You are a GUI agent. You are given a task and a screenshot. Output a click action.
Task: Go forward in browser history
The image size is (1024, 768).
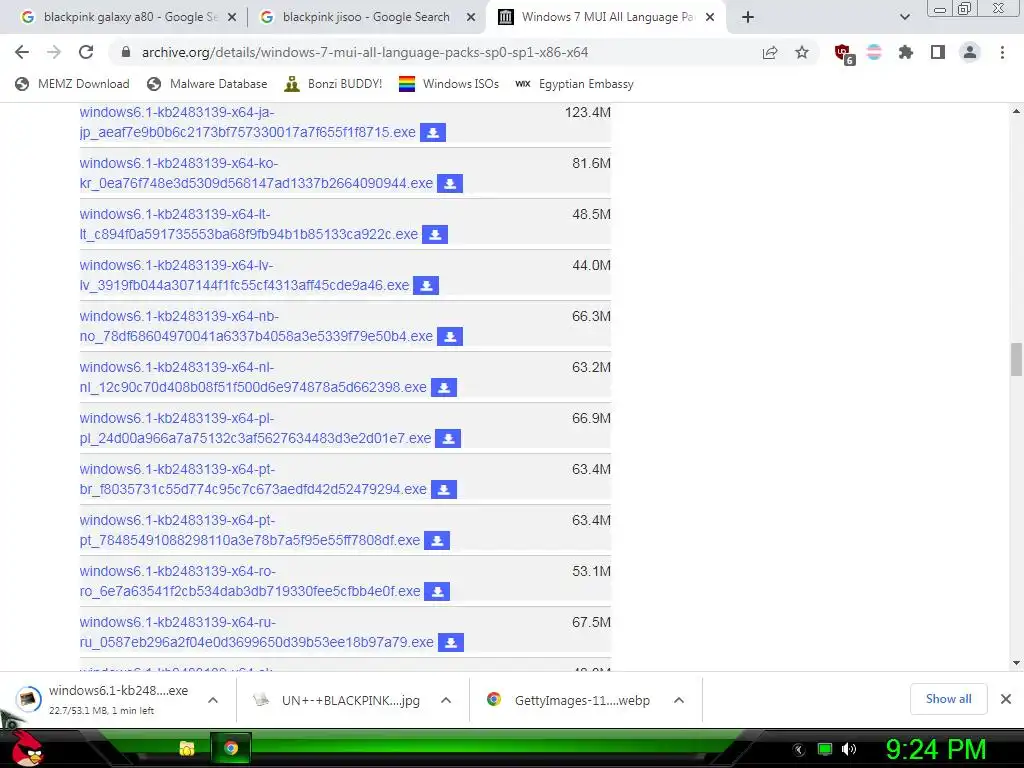[x=54, y=52]
